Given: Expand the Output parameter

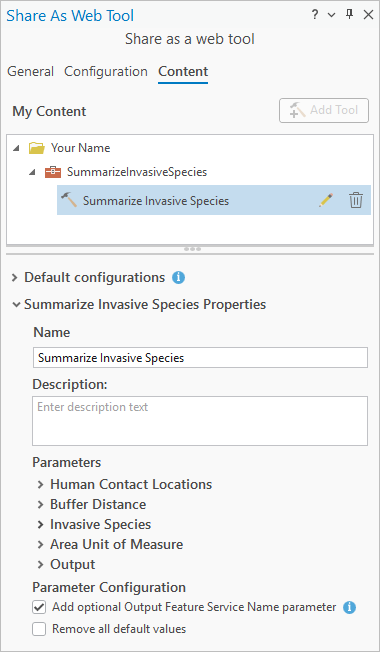Looking at the screenshot, I should (40, 564).
